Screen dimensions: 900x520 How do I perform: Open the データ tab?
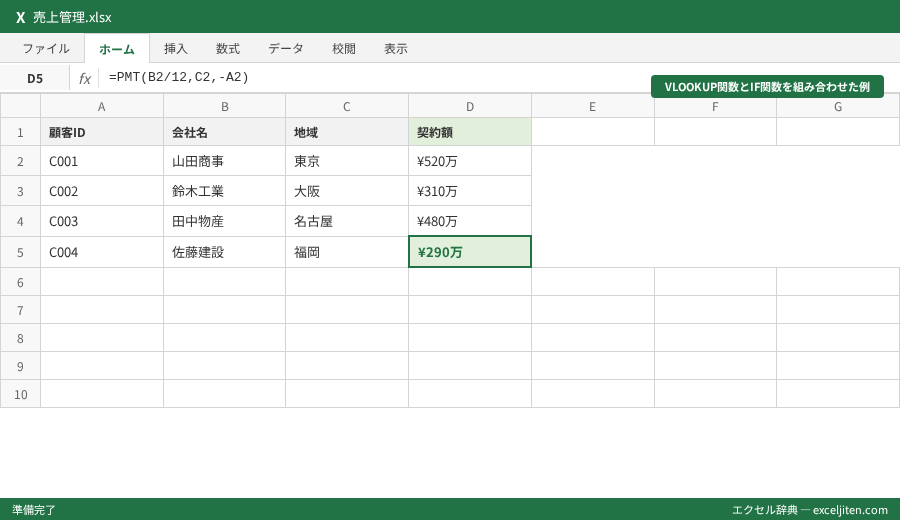(x=286, y=49)
